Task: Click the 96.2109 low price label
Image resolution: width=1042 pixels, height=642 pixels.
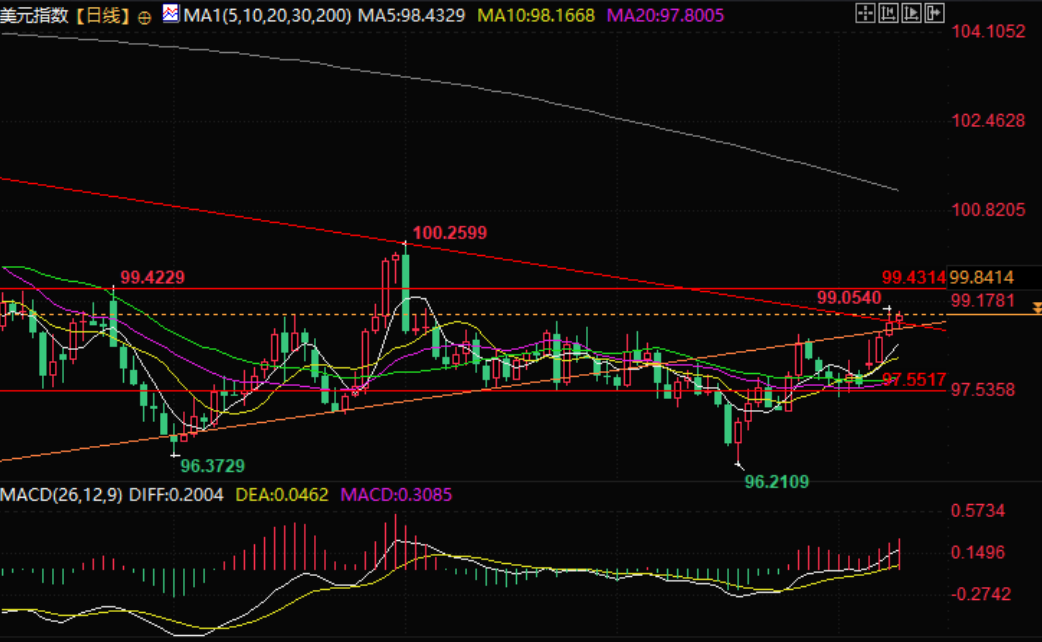Action: pos(777,481)
